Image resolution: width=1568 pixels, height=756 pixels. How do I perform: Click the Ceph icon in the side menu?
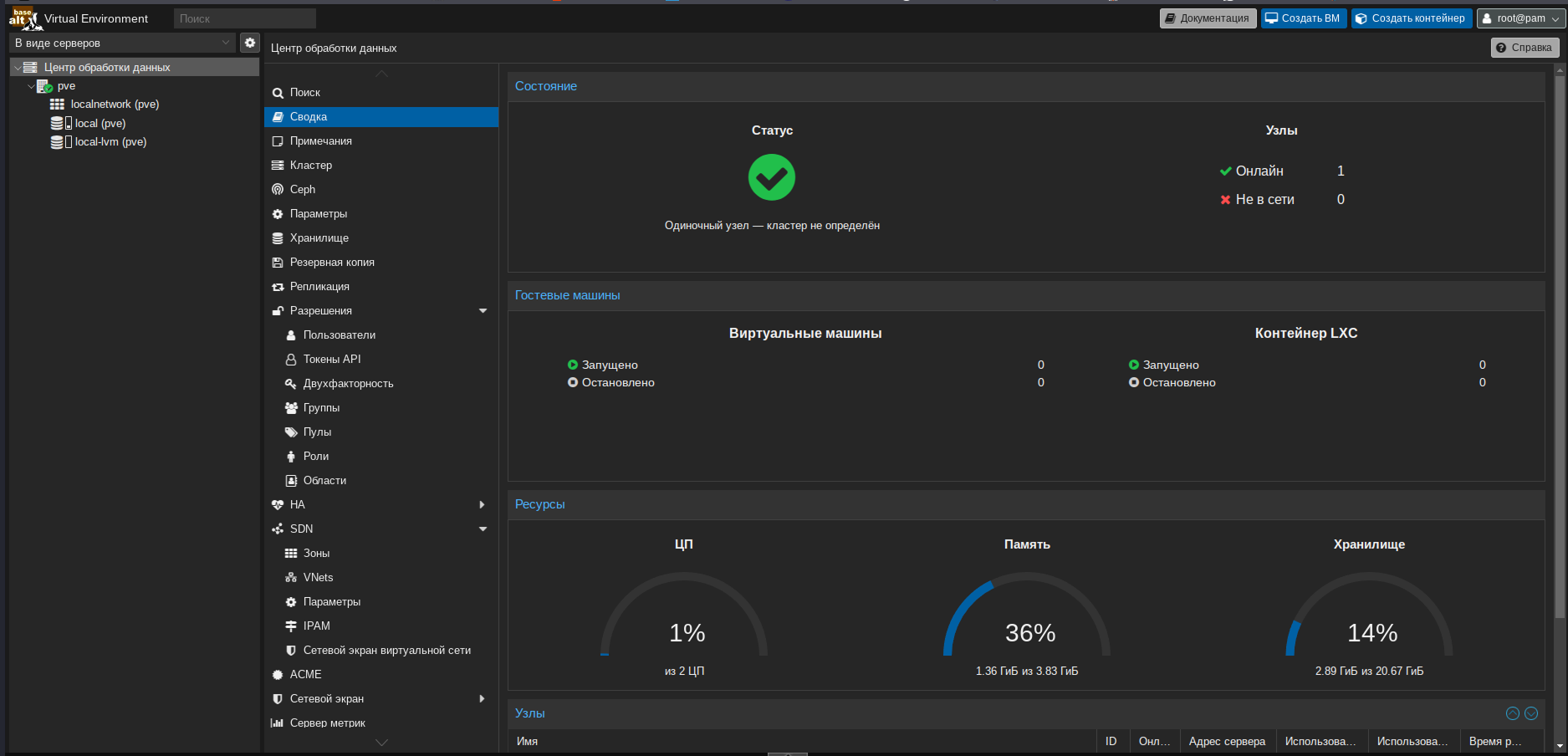click(x=278, y=190)
